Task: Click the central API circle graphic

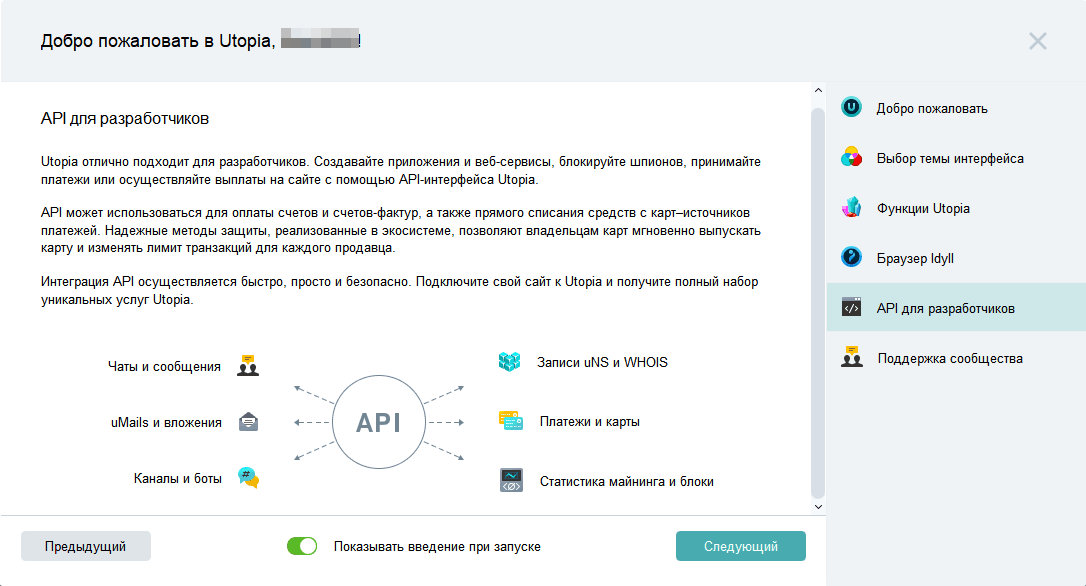Action: click(x=379, y=422)
